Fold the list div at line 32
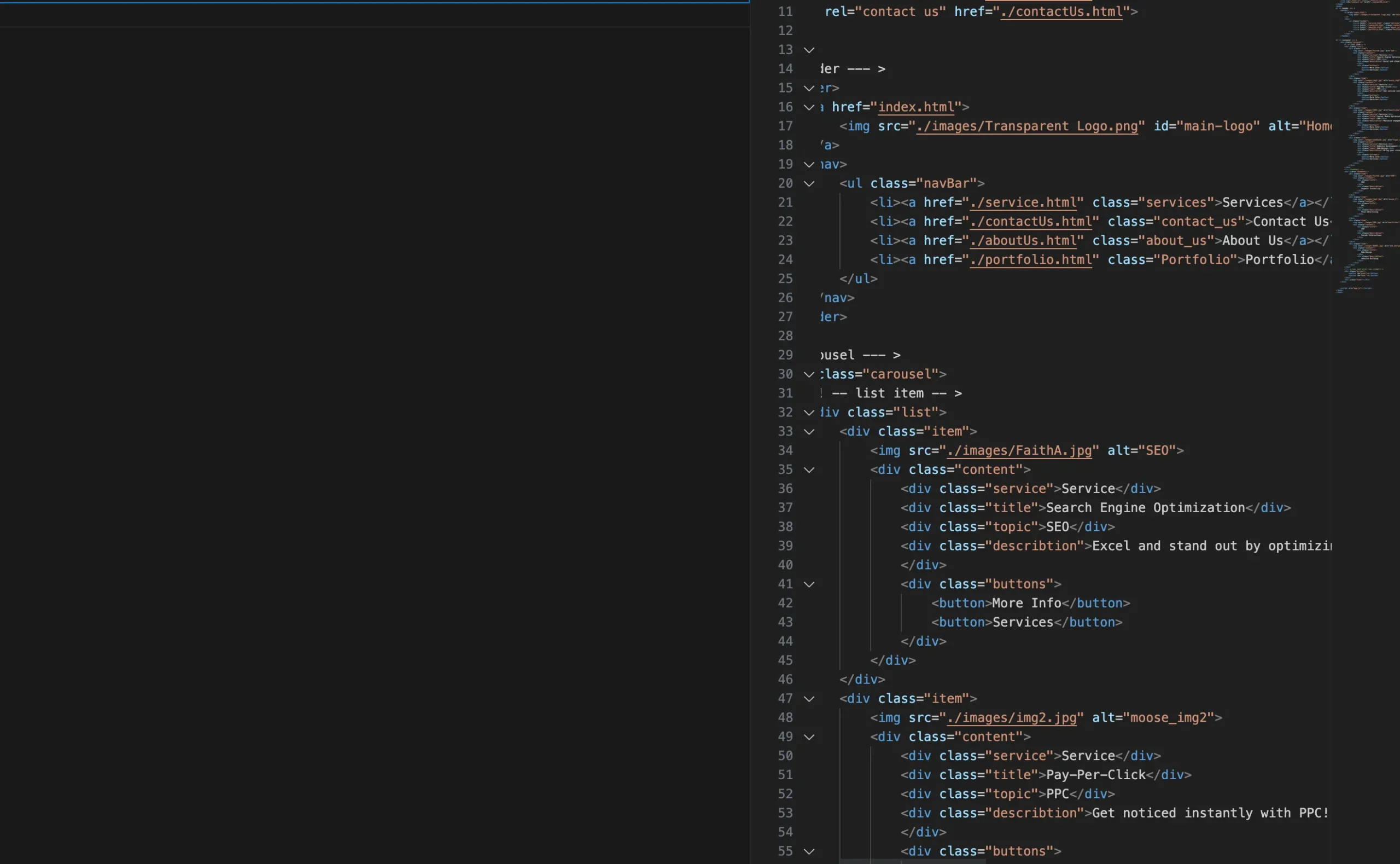The height and width of the screenshot is (864, 1400). coord(809,413)
